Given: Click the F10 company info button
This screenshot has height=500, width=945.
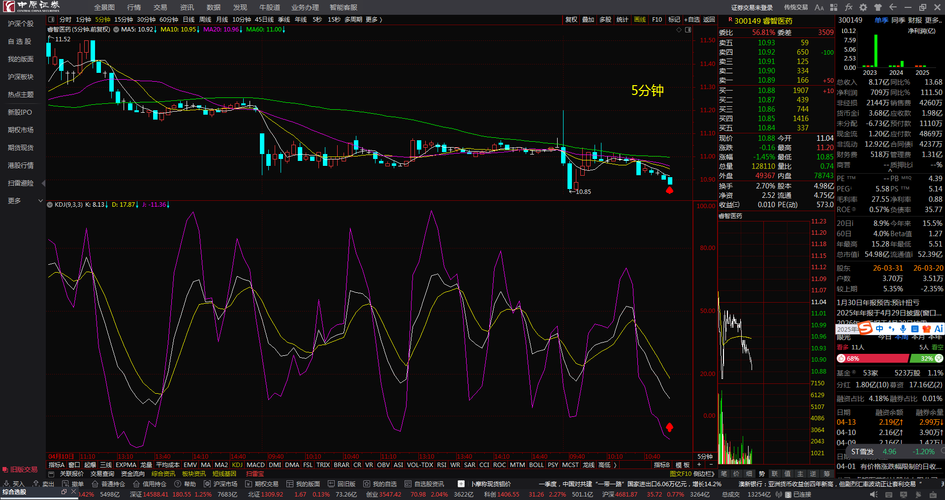Looking at the screenshot, I should (x=657, y=19).
